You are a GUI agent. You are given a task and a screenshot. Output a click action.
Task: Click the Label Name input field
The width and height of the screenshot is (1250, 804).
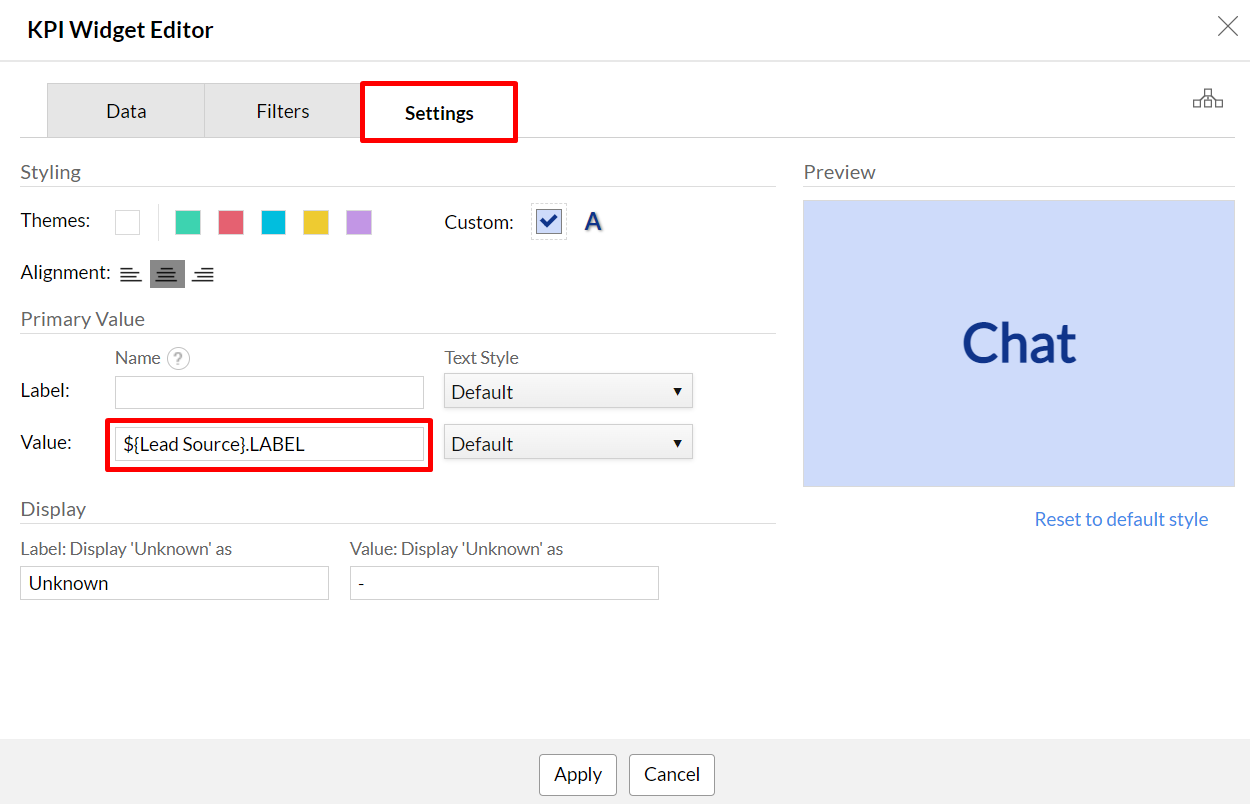pos(269,392)
